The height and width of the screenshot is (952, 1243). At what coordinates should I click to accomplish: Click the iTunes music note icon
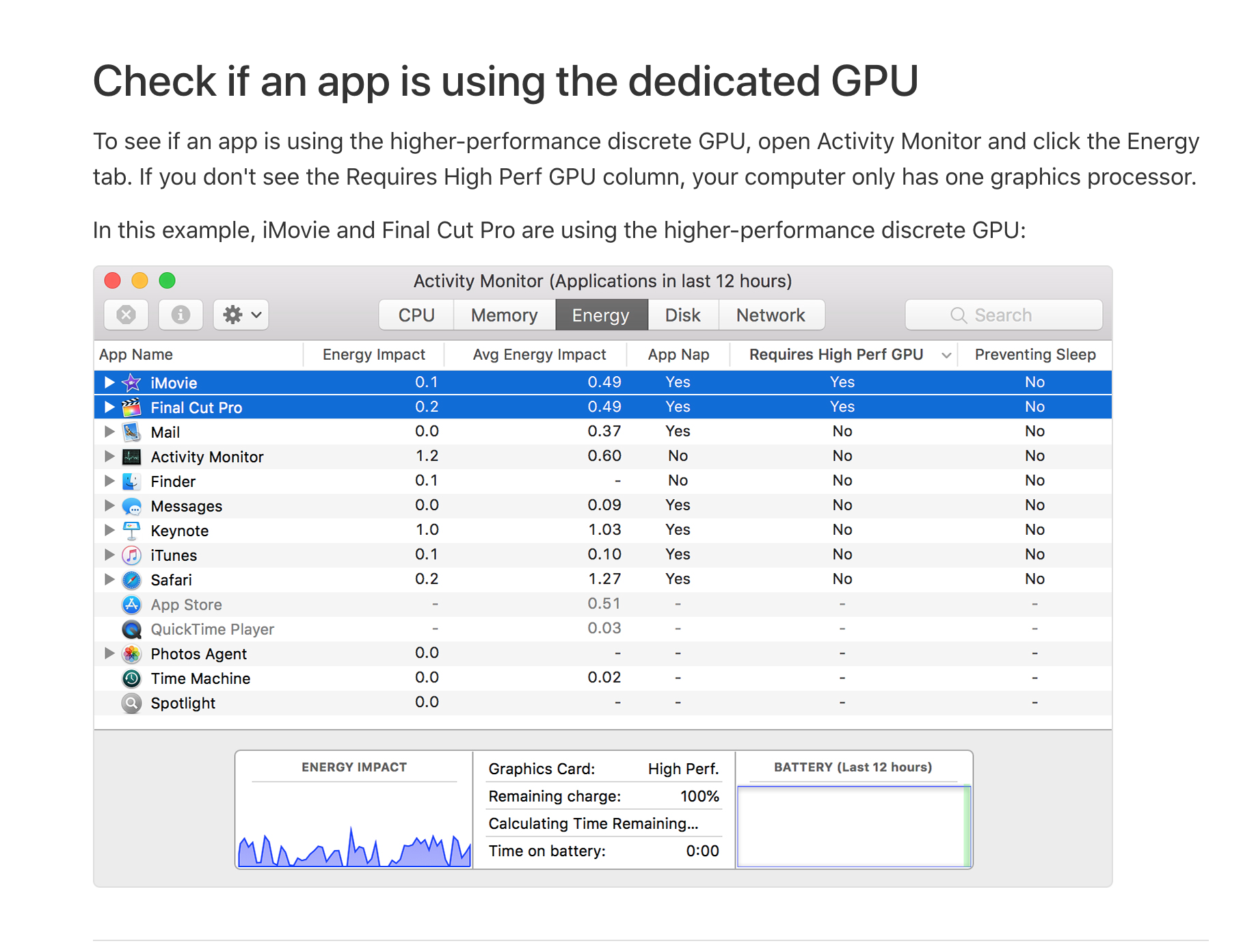pos(131,555)
